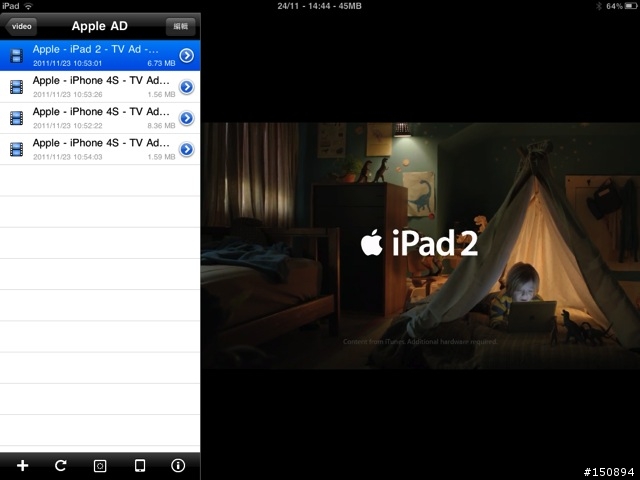Screen dimensions: 640x480
Task: Tap the battery indicator at 64%
Action: (621, 6)
